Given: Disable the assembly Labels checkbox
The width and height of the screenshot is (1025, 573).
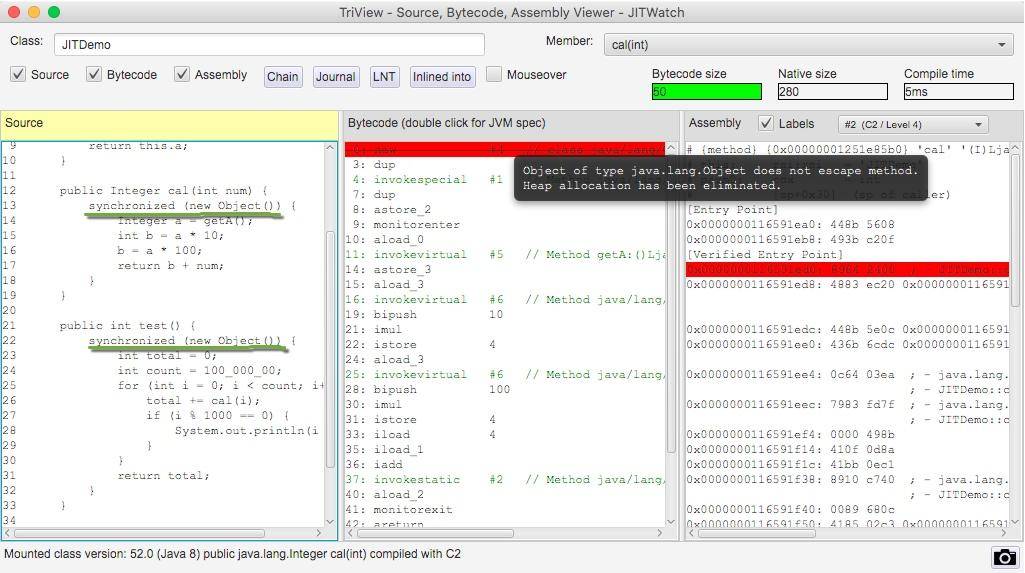Looking at the screenshot, I should point(766,123).
